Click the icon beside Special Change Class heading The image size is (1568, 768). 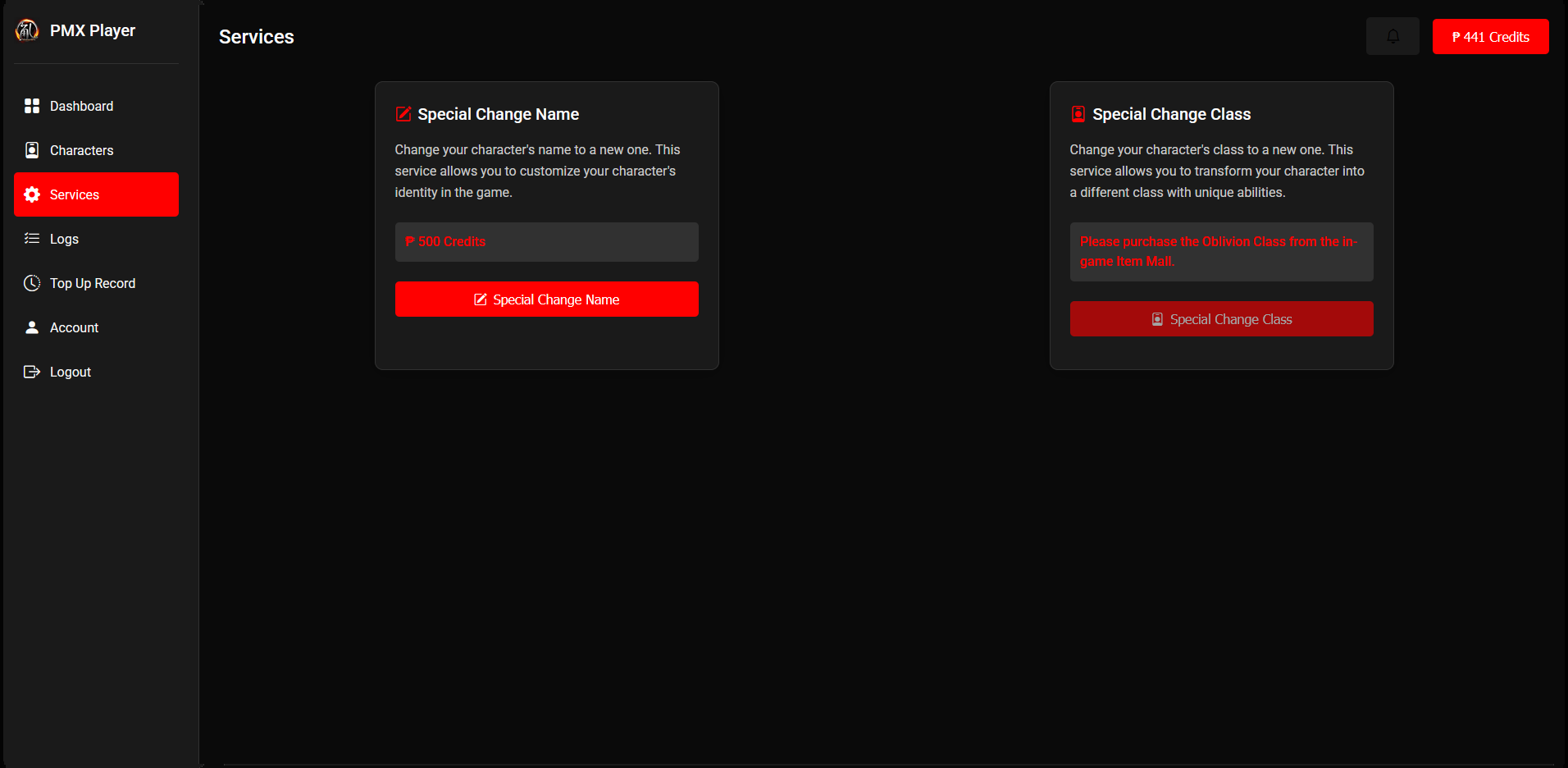[x=1078, y=114]
